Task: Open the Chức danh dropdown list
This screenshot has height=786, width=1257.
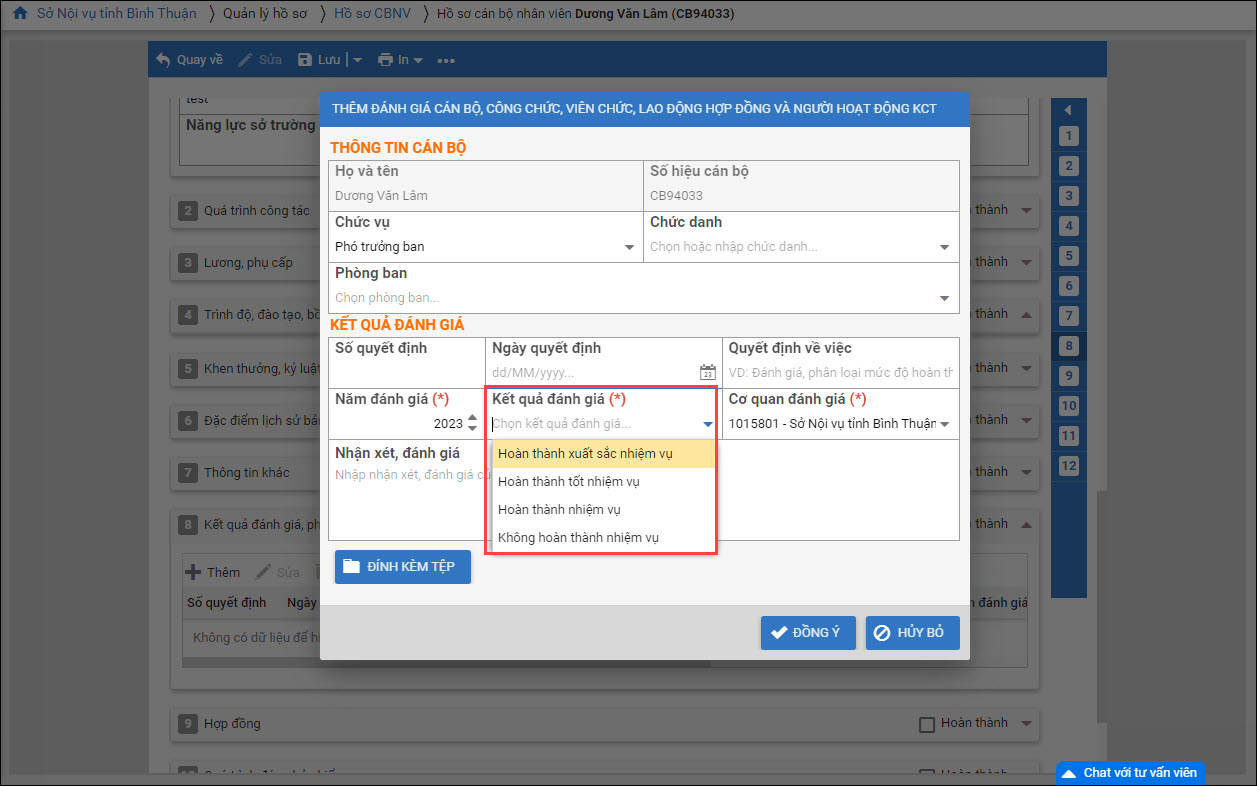Action: [944, 247]
